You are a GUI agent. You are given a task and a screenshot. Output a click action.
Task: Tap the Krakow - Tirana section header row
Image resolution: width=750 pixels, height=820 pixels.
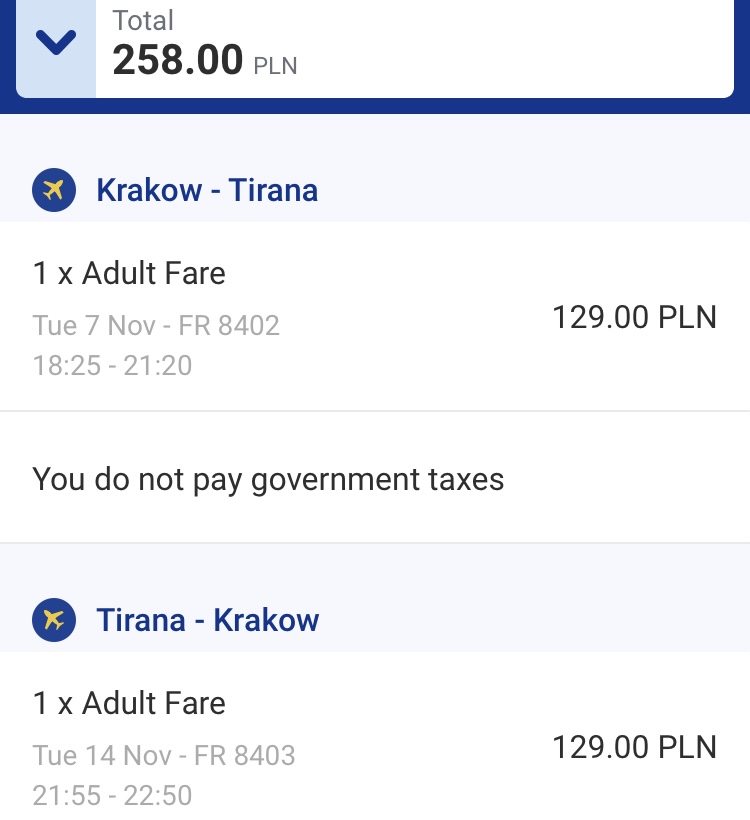375,190
